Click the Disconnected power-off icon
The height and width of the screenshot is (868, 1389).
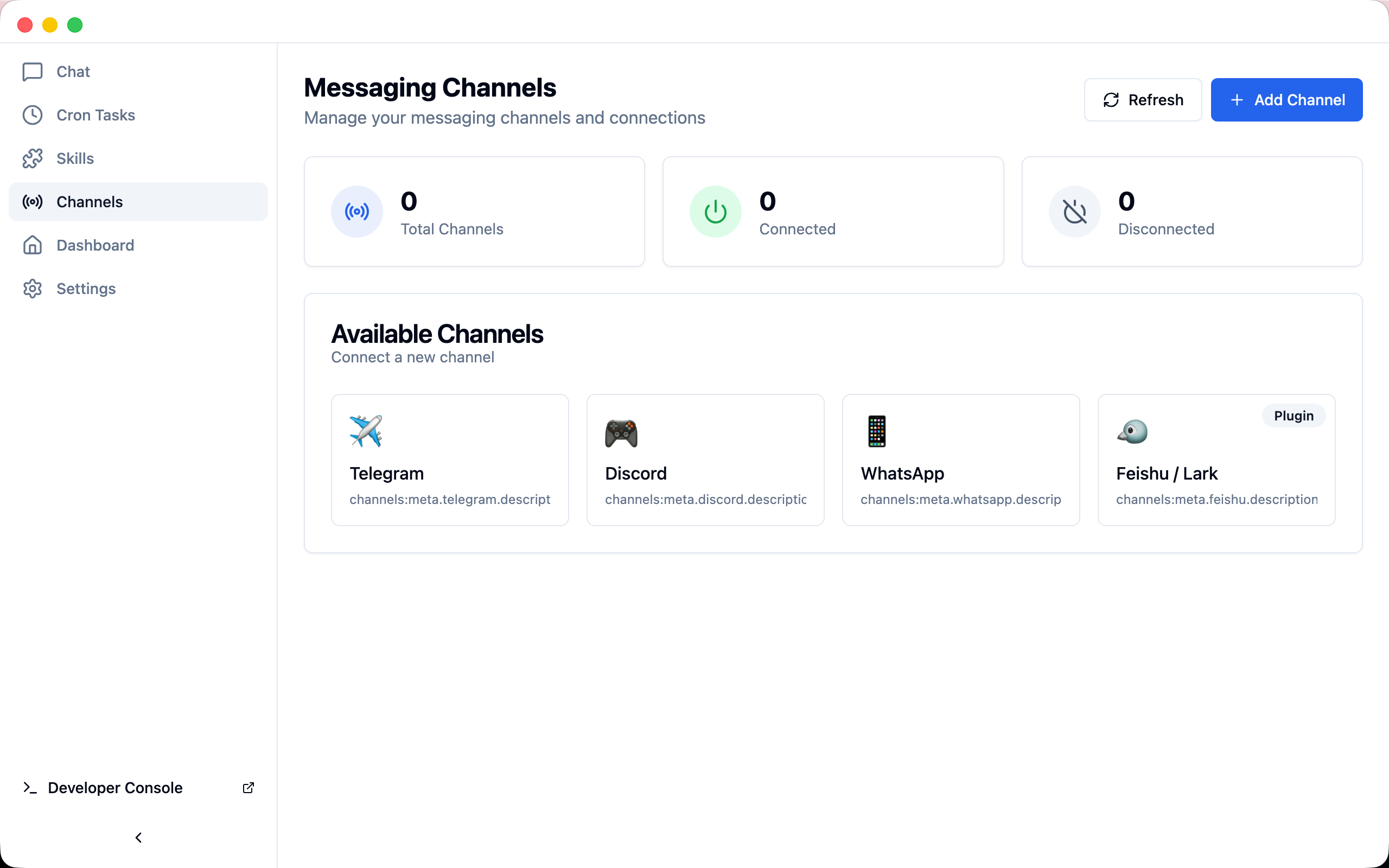[x=1074, y=211]
